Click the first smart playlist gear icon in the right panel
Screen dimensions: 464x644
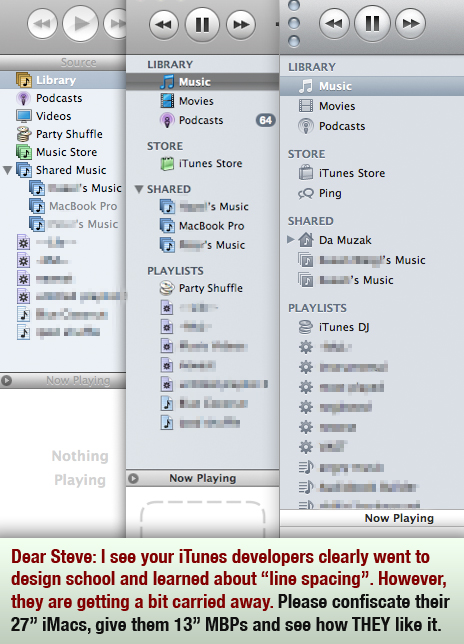pos(306,347)
